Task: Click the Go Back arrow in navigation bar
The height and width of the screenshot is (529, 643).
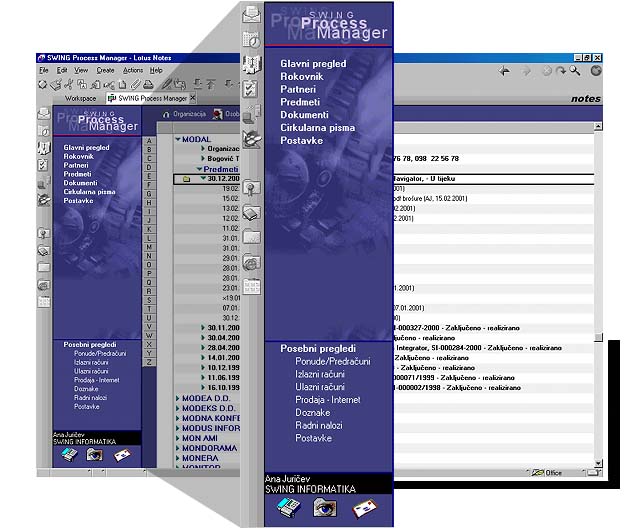Action: (x=504, y=71)
